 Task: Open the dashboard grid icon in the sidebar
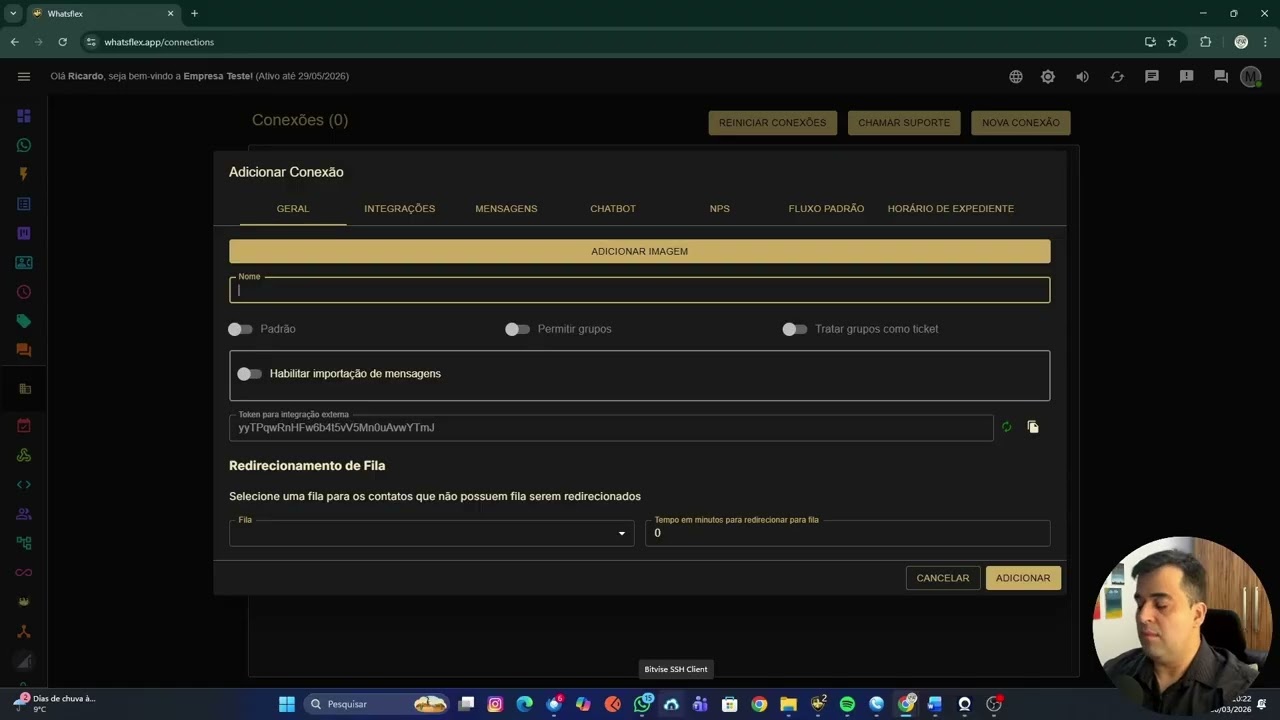[x=24, y=116]
